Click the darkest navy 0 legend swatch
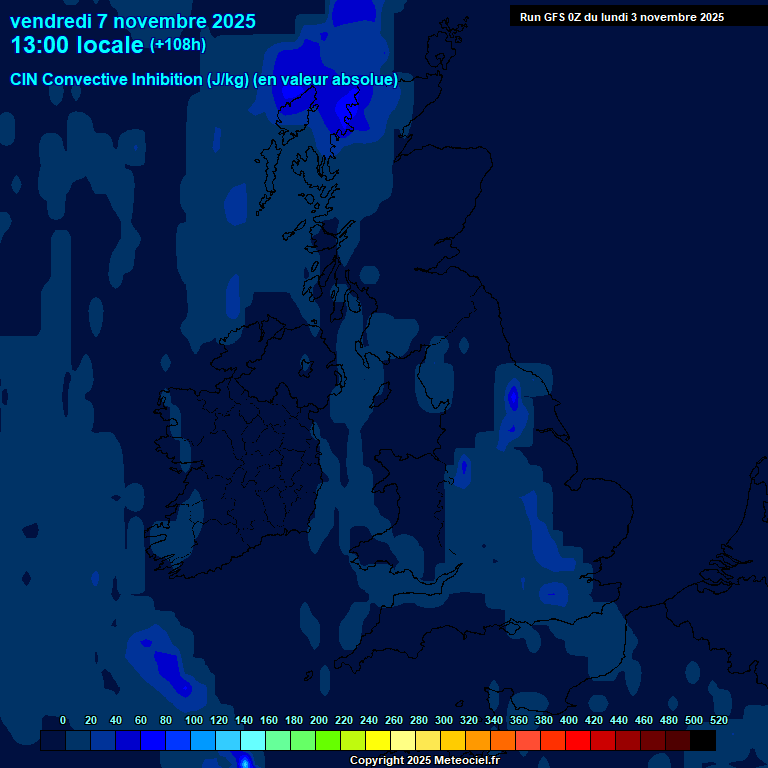Screen dimensions: 768x768 [x=53, y=740]
